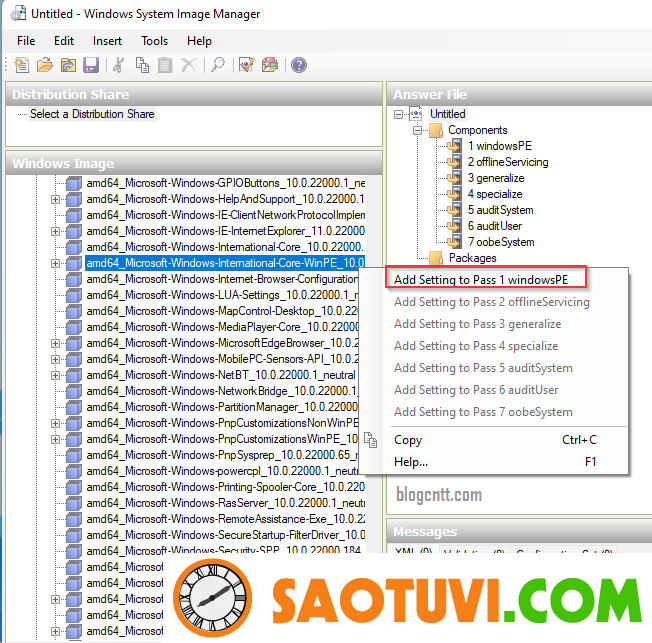Click the Open Answer File toolbar icon

(44, 65)
